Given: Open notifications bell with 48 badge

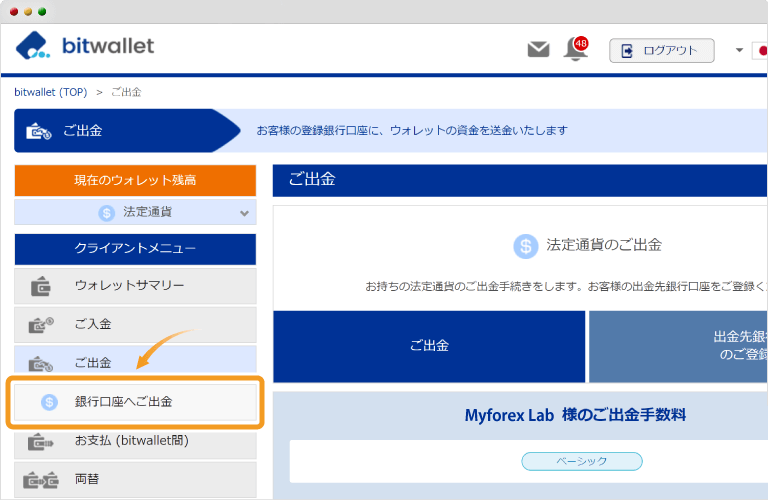Looking at the screenshot, I should tap(576, 49).
